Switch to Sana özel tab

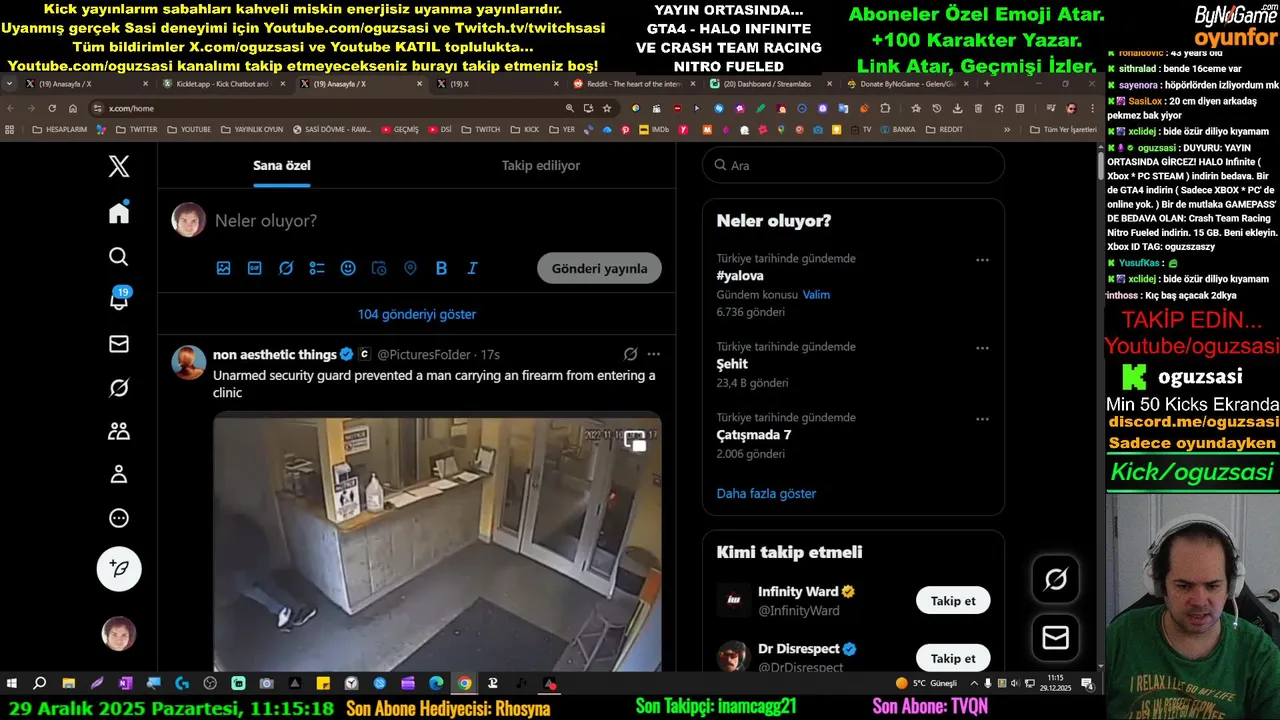click(x=282, y=165)
